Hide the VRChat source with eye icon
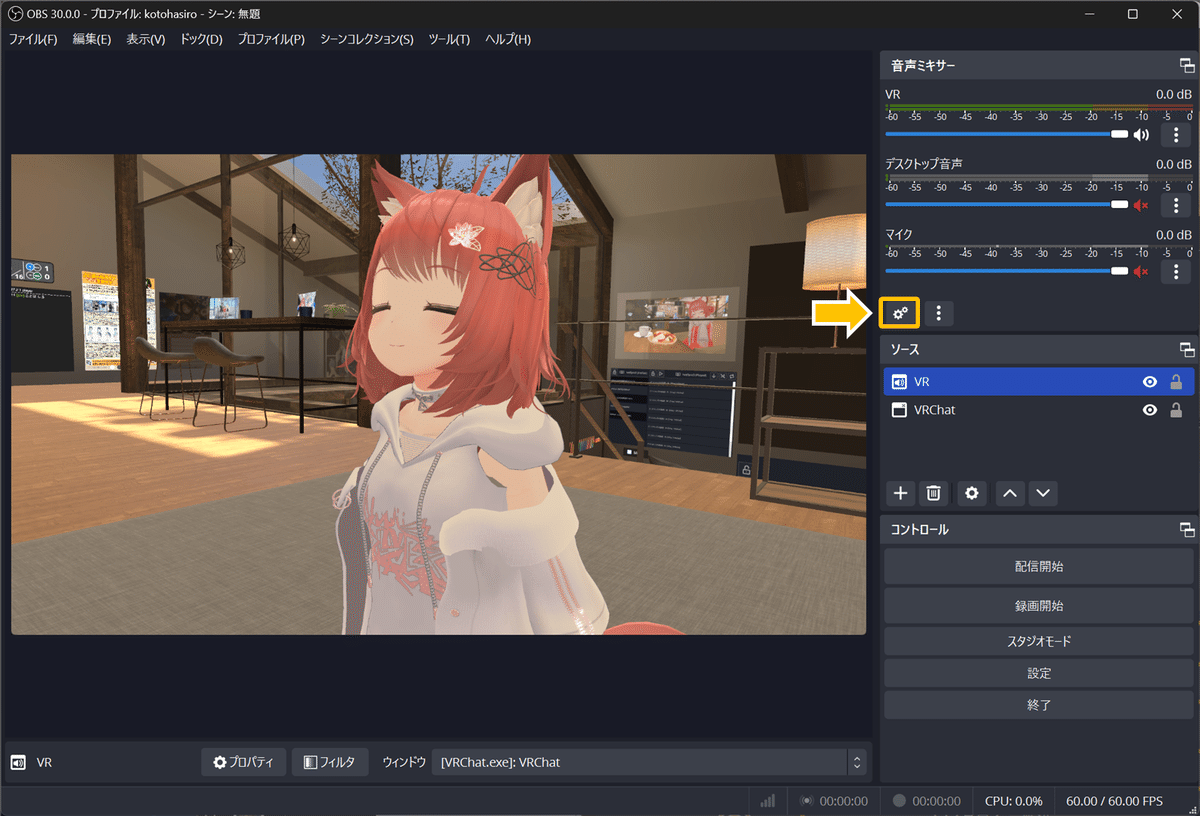Image resolution: width=1200 pixels, height=816 pixels. [1150, 410]
